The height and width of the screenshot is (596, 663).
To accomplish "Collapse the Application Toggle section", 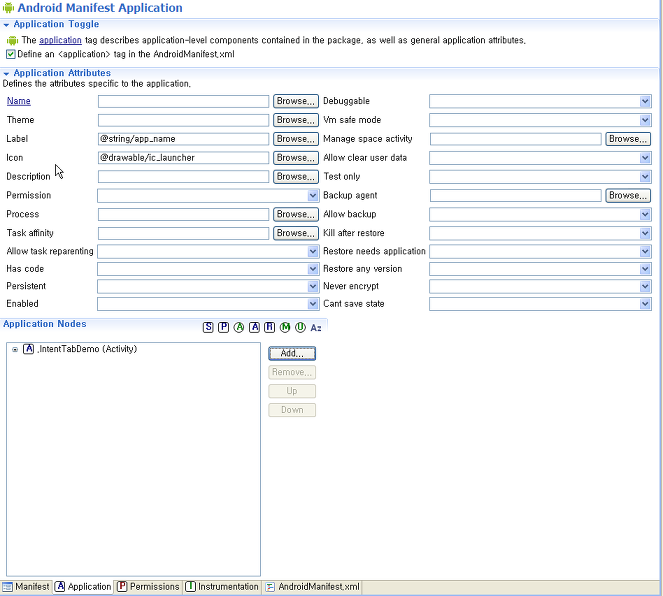I will point(6,25).
